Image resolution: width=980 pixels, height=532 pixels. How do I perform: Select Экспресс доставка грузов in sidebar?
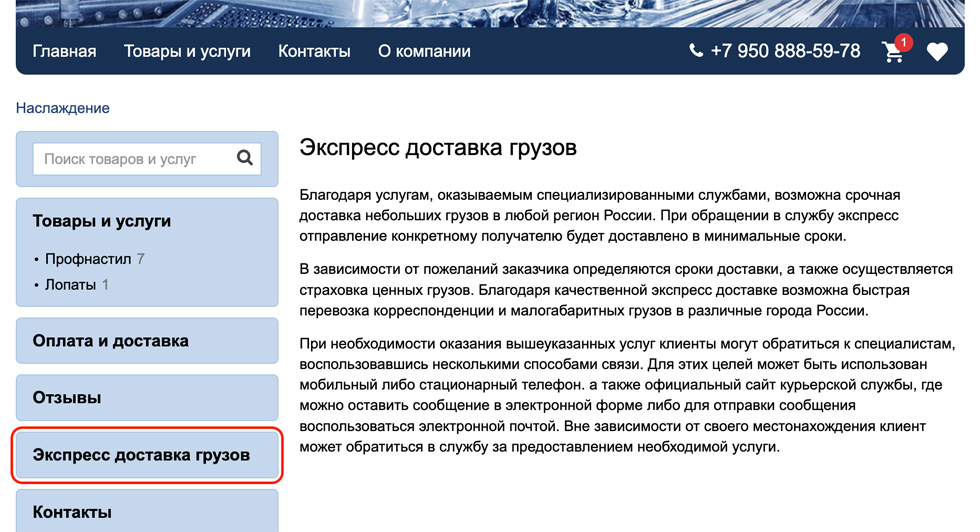pos(147,455)
